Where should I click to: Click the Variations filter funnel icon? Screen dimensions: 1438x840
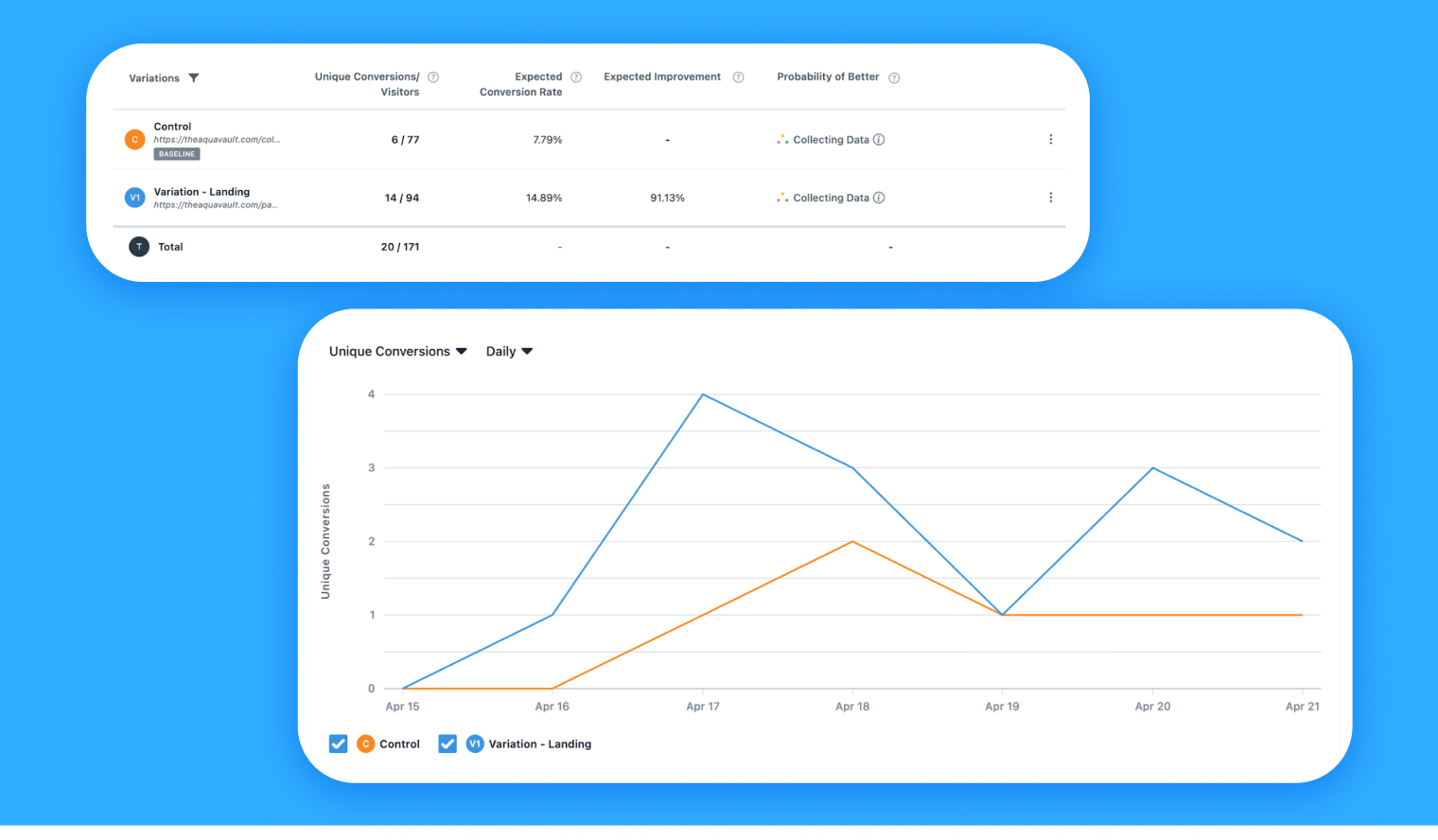[194, 79]
